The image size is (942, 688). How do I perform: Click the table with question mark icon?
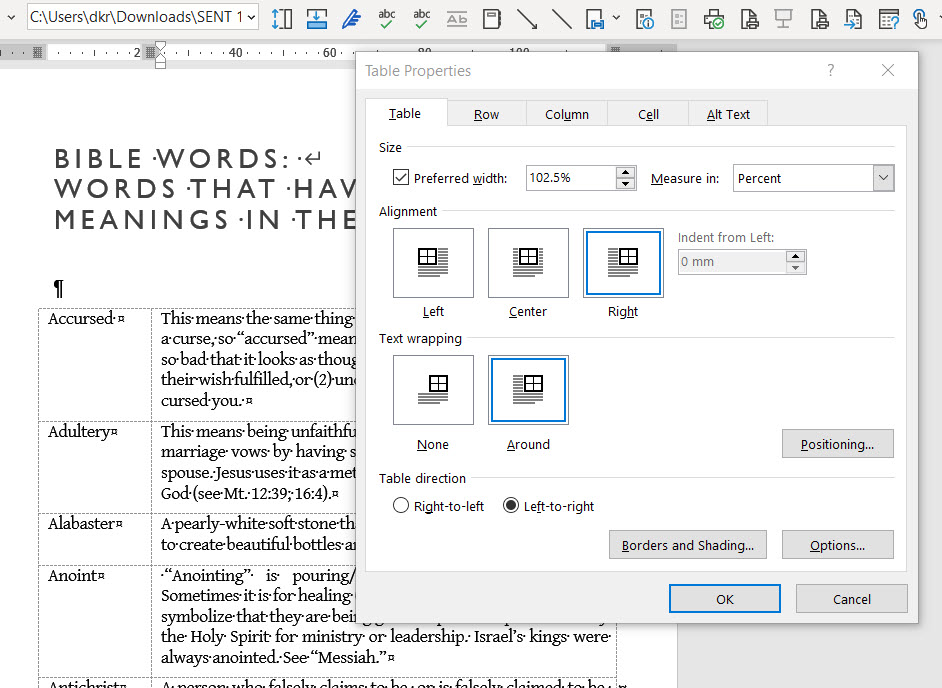point(889,19)
